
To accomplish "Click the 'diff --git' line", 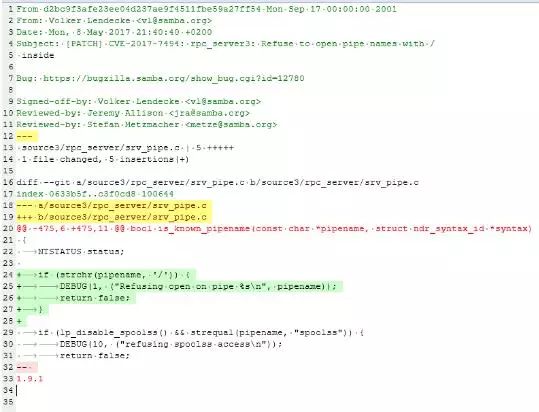I will pos(218,182).
